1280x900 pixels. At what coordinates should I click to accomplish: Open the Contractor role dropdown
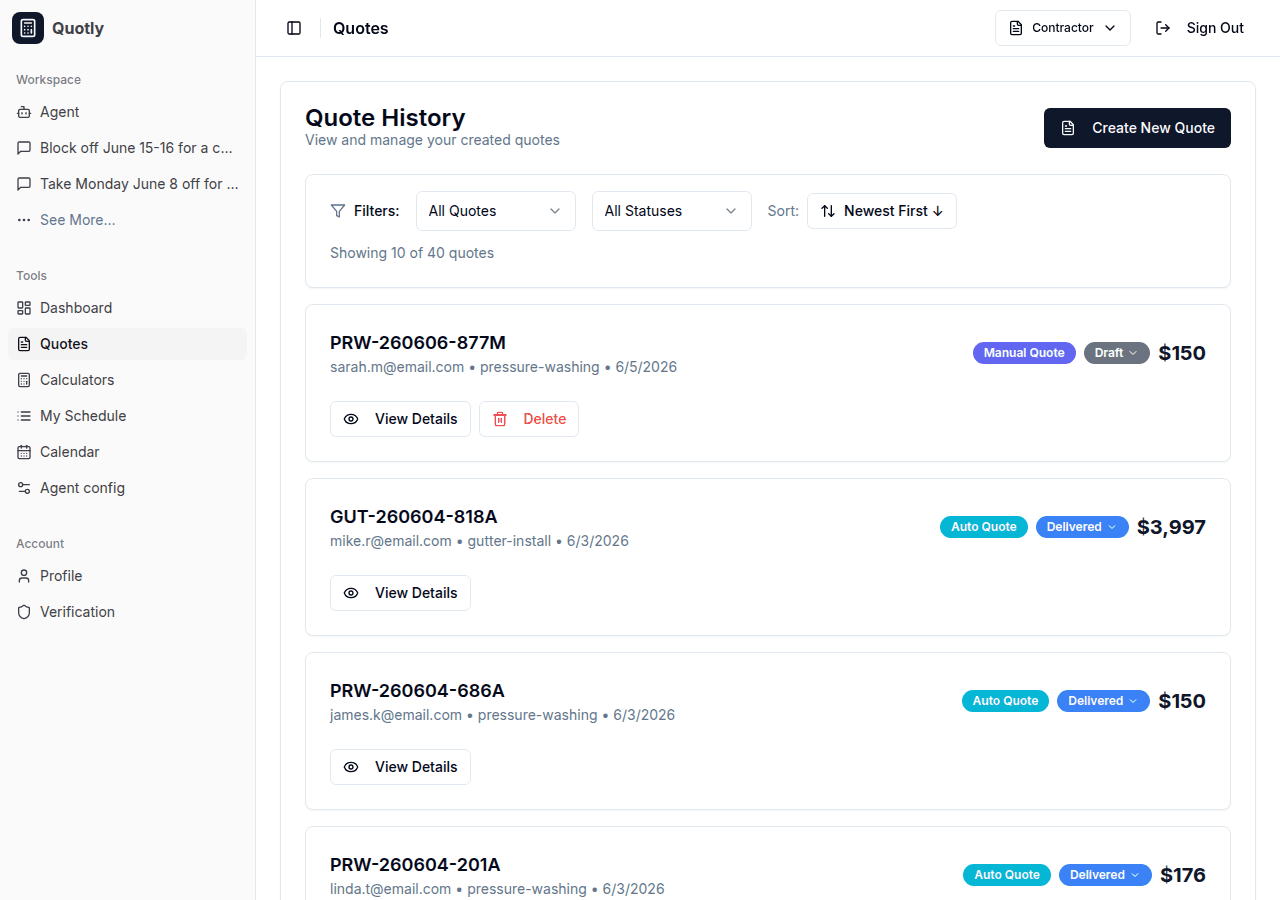click(1063, 28)
